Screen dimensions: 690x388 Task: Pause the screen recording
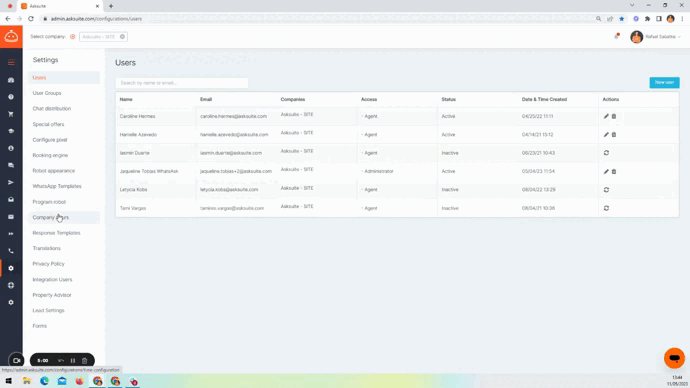(x=73, y=361)
